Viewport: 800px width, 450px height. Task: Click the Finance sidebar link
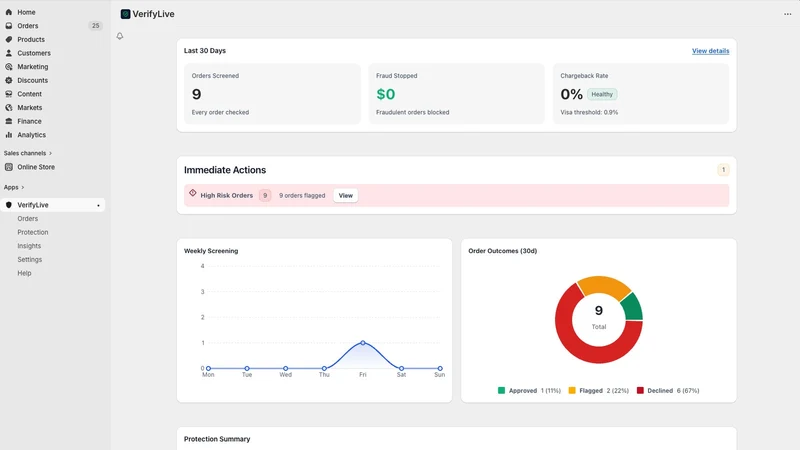pos(29,121)
